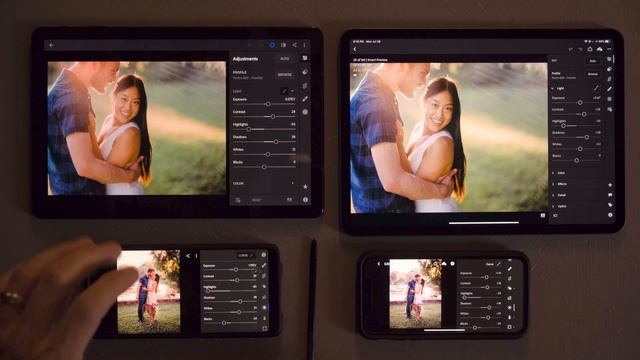The height and width of the screenshot is (360, 640).
Task: Click the AUTO button next to Adjustments on the Android tablet
Action: point(285,59)
